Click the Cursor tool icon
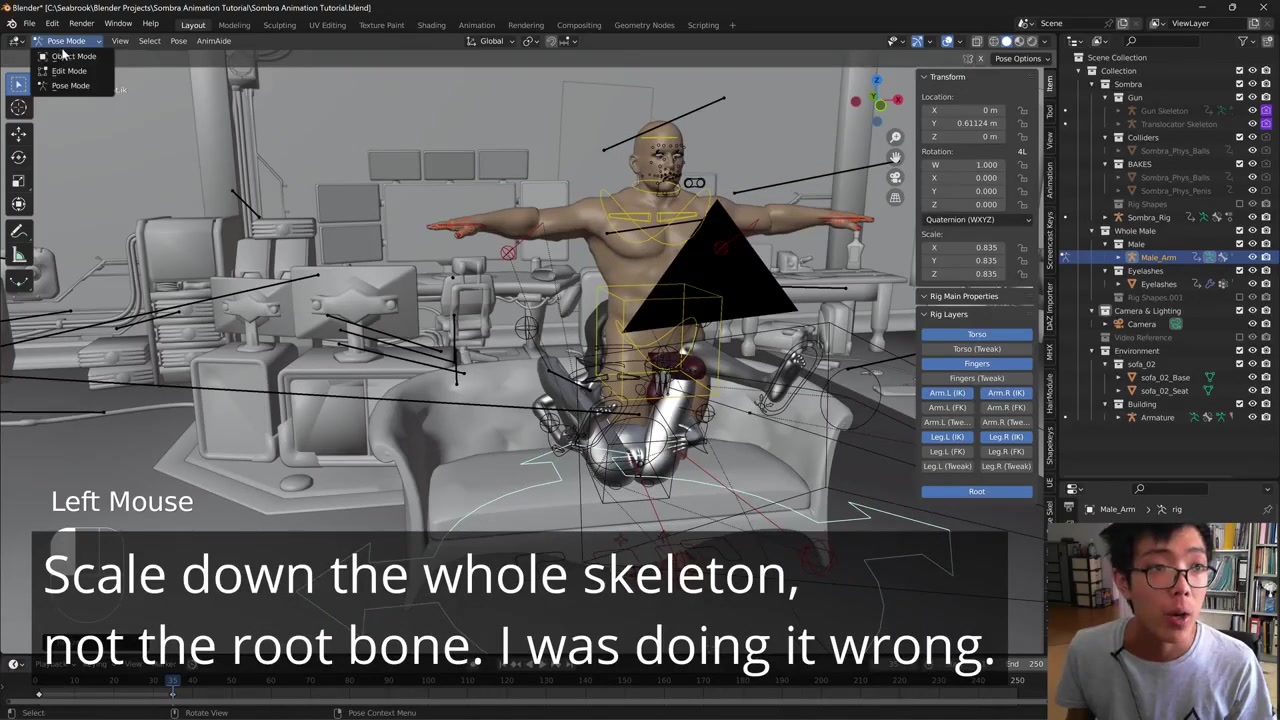Image resolution: width=1280 pixels, height=720 pixels. (x=18, y=108)
